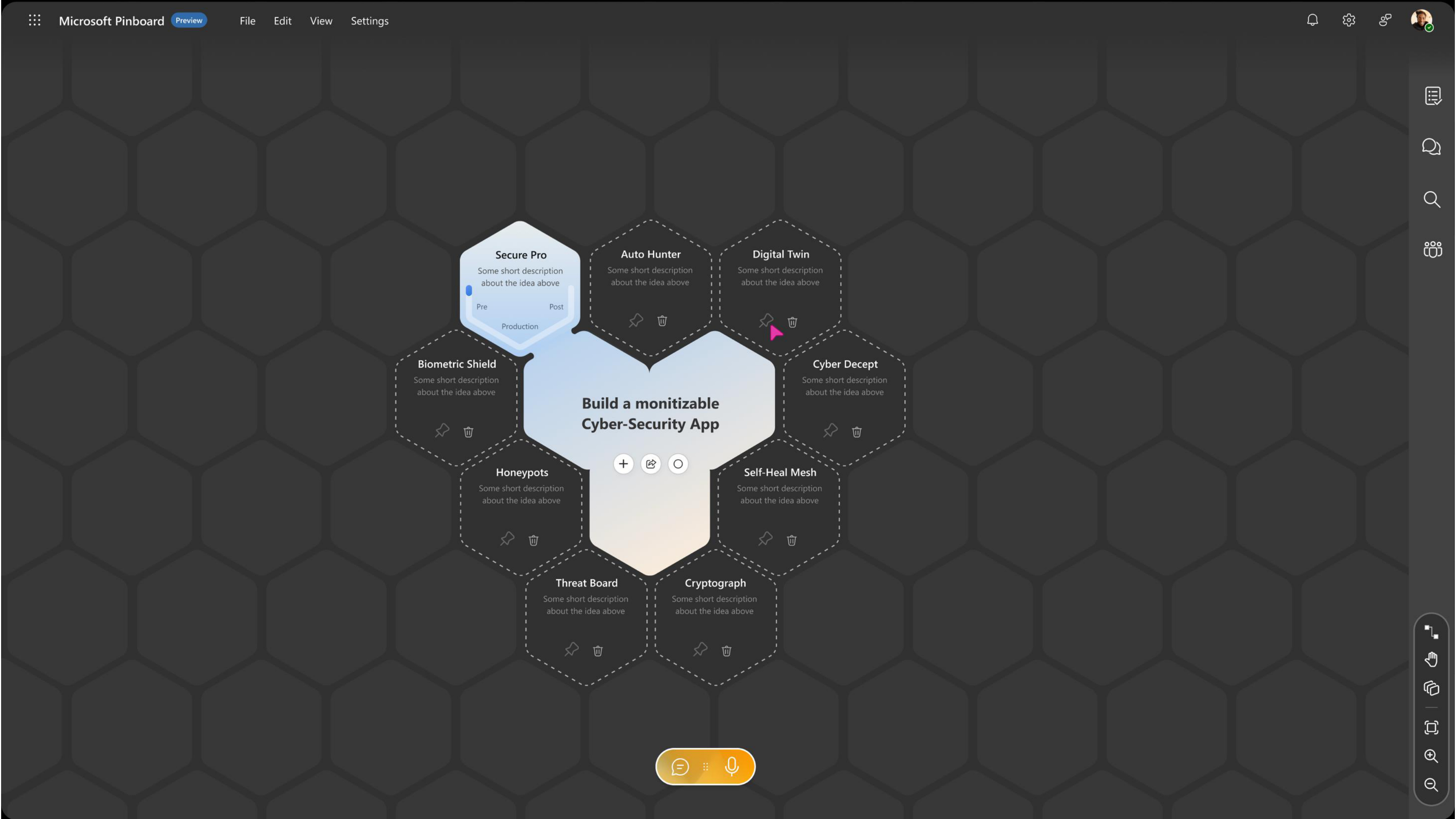Open the user profile avatar
The image size is (1456, 819).
1421,20
